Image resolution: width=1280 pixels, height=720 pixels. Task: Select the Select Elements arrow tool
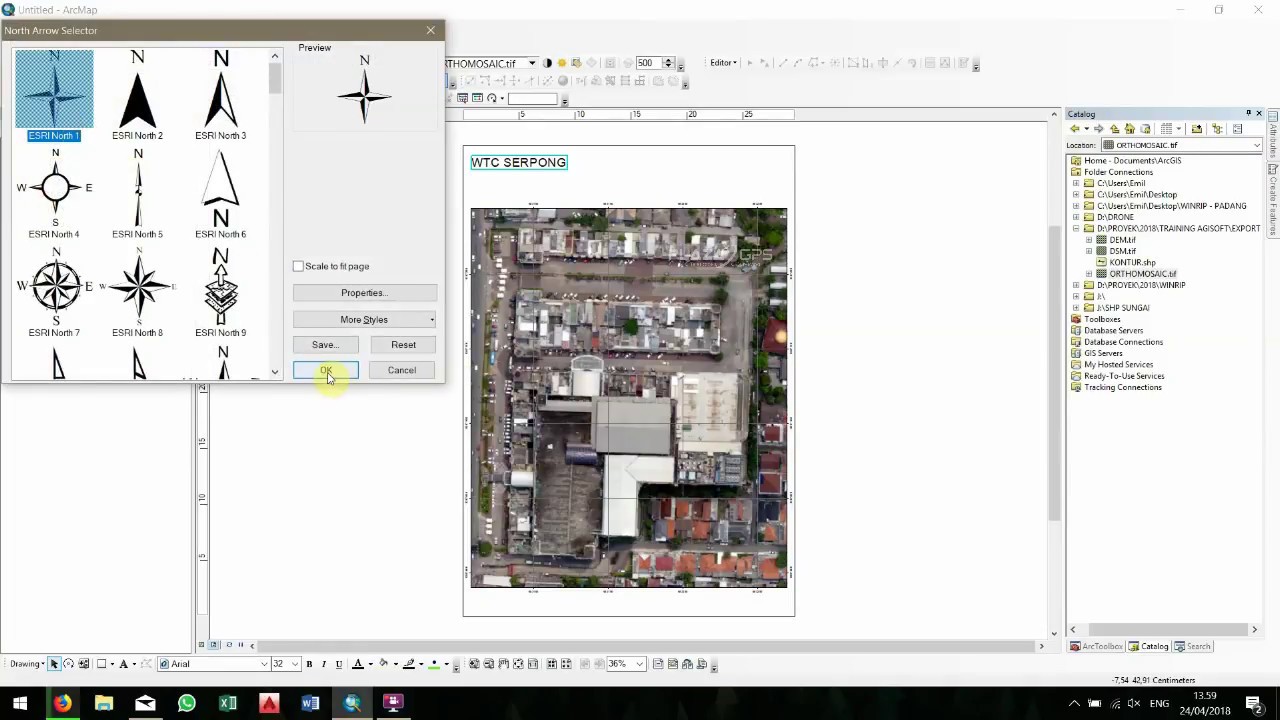point(54,664)
